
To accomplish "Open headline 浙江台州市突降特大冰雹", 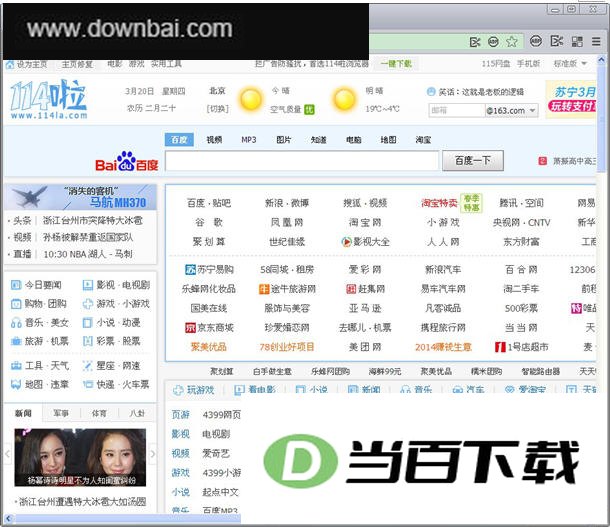I will pyautogui.click(x=93, y=221).
